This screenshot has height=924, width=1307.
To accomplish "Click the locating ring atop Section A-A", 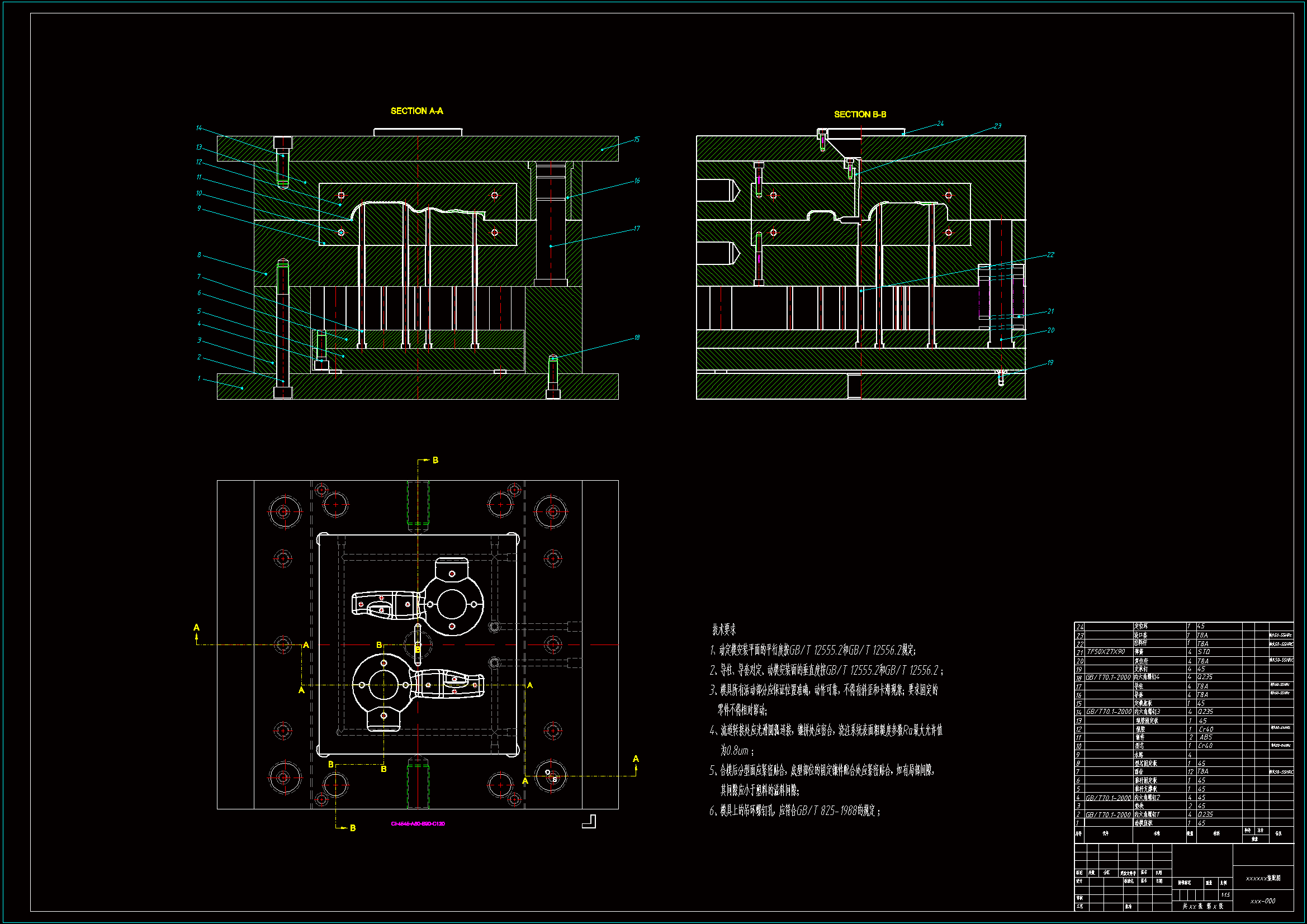I will 417,132.
